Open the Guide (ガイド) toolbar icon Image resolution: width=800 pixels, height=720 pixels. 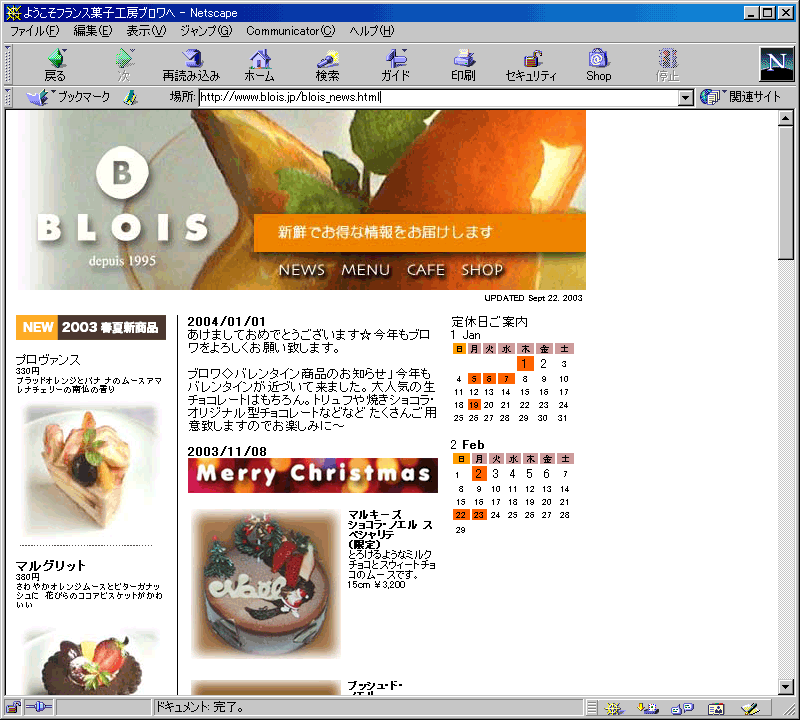point(395,65)
